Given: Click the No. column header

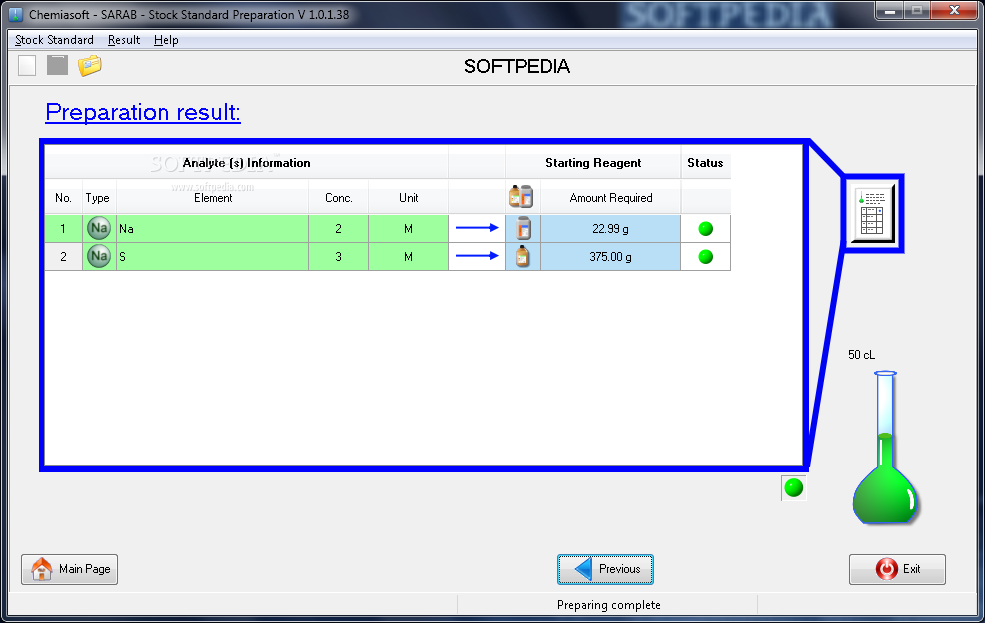Looking at the screenshot, I should click(x=63, y=198).
